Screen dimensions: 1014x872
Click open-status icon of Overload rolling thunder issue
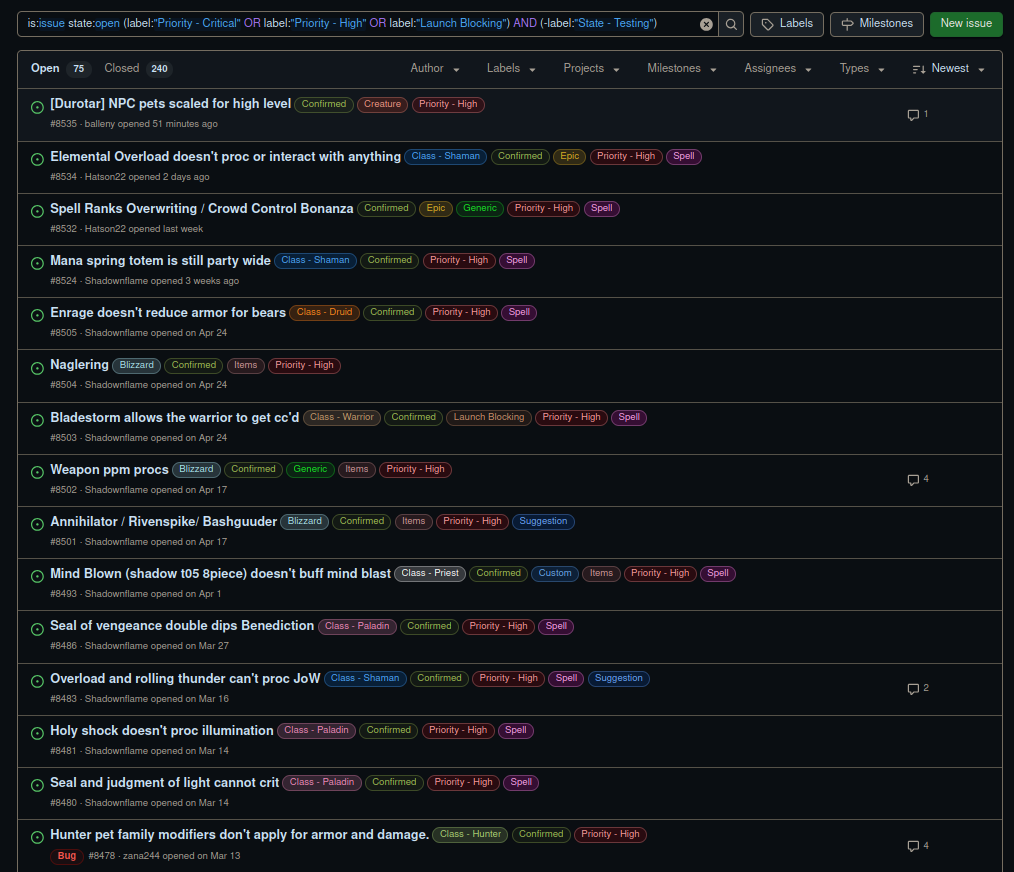pyautogui.click(x=38, y=681)
